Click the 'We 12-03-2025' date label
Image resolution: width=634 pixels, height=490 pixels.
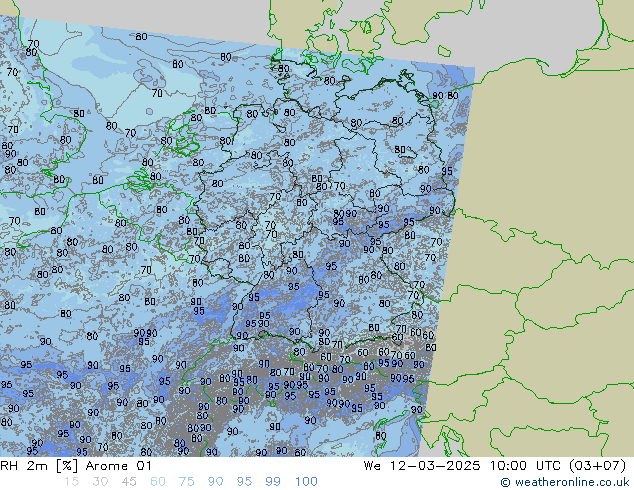422,466
